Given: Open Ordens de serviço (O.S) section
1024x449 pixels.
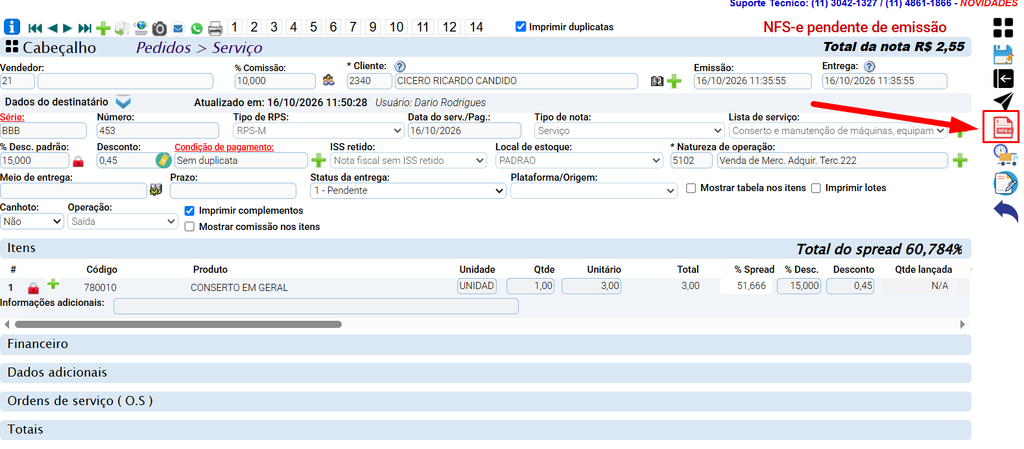Looking at the screenshot, I should pos(486,401).
